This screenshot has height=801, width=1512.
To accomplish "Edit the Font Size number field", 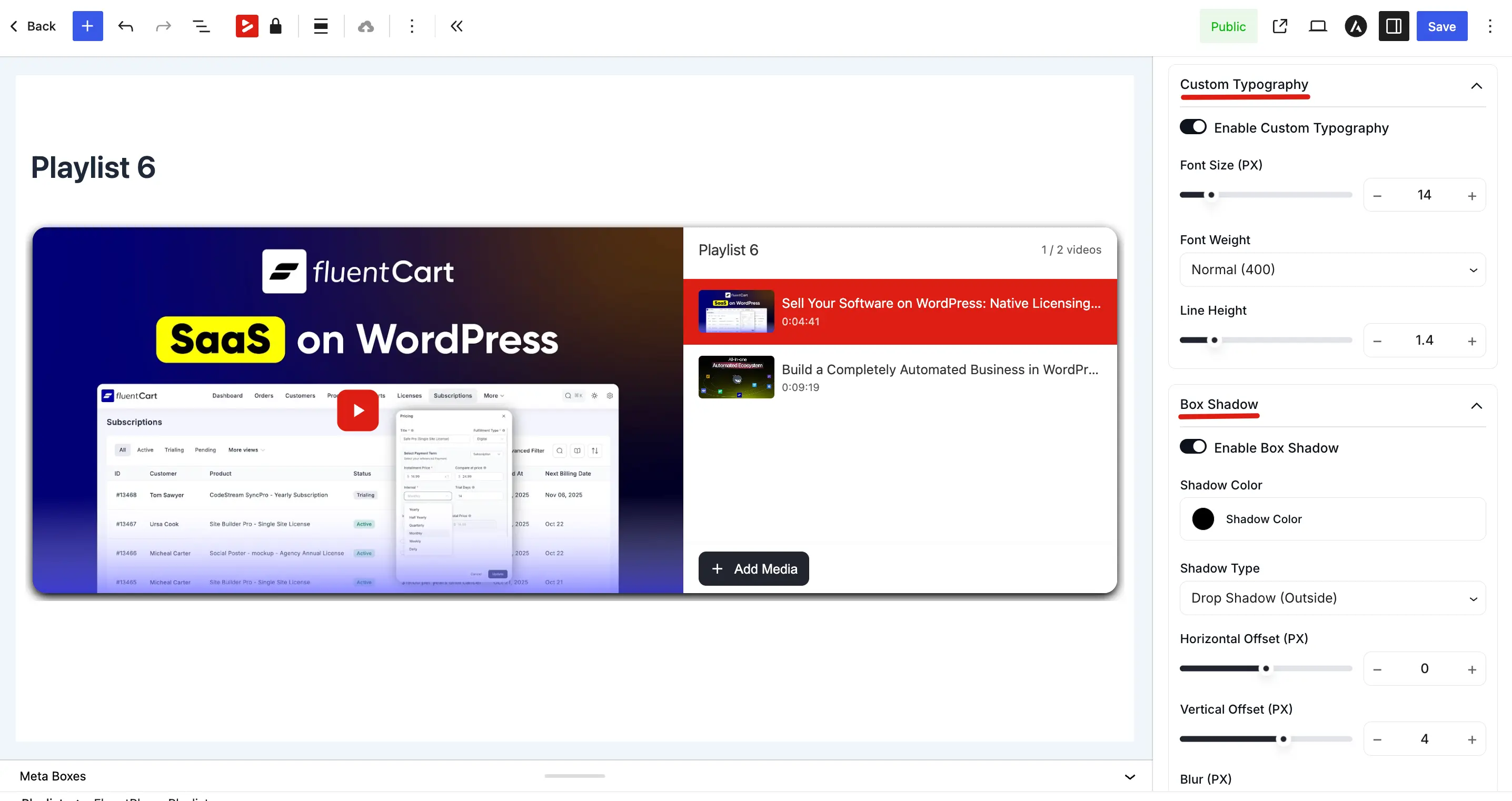I will 1425,195.
